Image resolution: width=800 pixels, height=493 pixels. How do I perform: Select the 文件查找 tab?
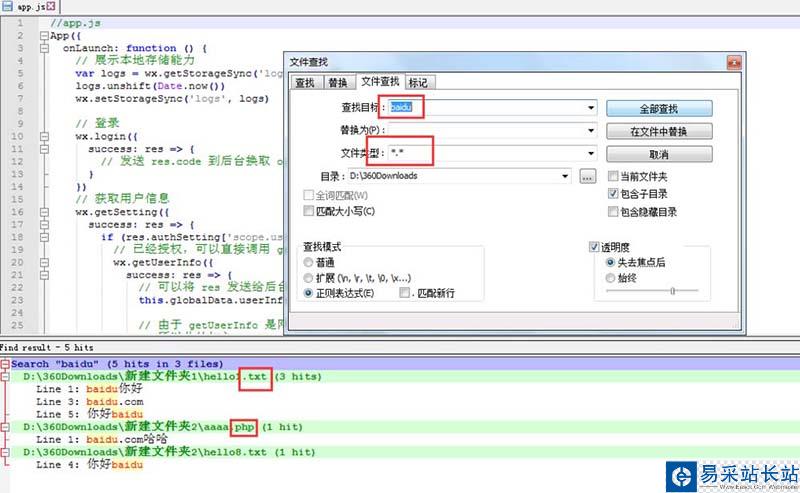380,82
